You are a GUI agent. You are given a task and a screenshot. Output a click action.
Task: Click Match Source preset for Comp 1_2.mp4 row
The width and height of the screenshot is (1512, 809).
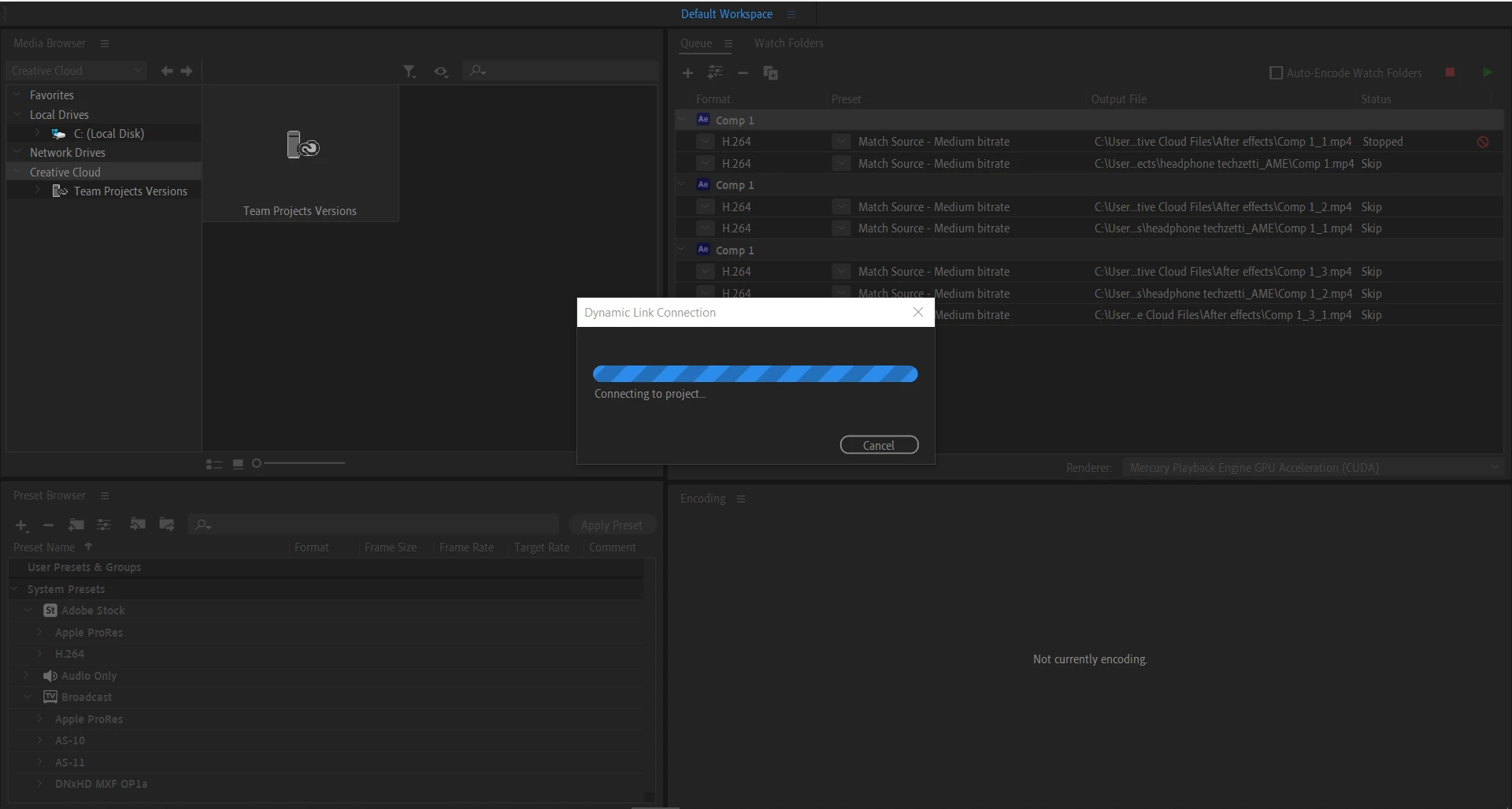(x=933, y=206)
